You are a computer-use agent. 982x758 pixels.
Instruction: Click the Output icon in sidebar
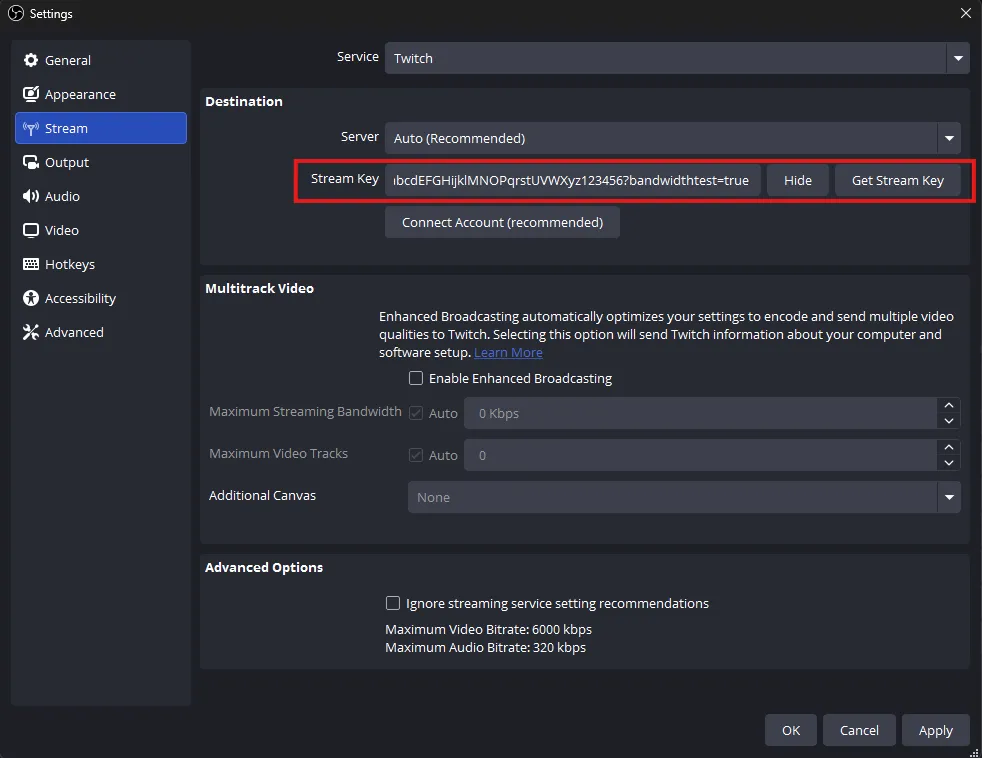tap(31, 163)
